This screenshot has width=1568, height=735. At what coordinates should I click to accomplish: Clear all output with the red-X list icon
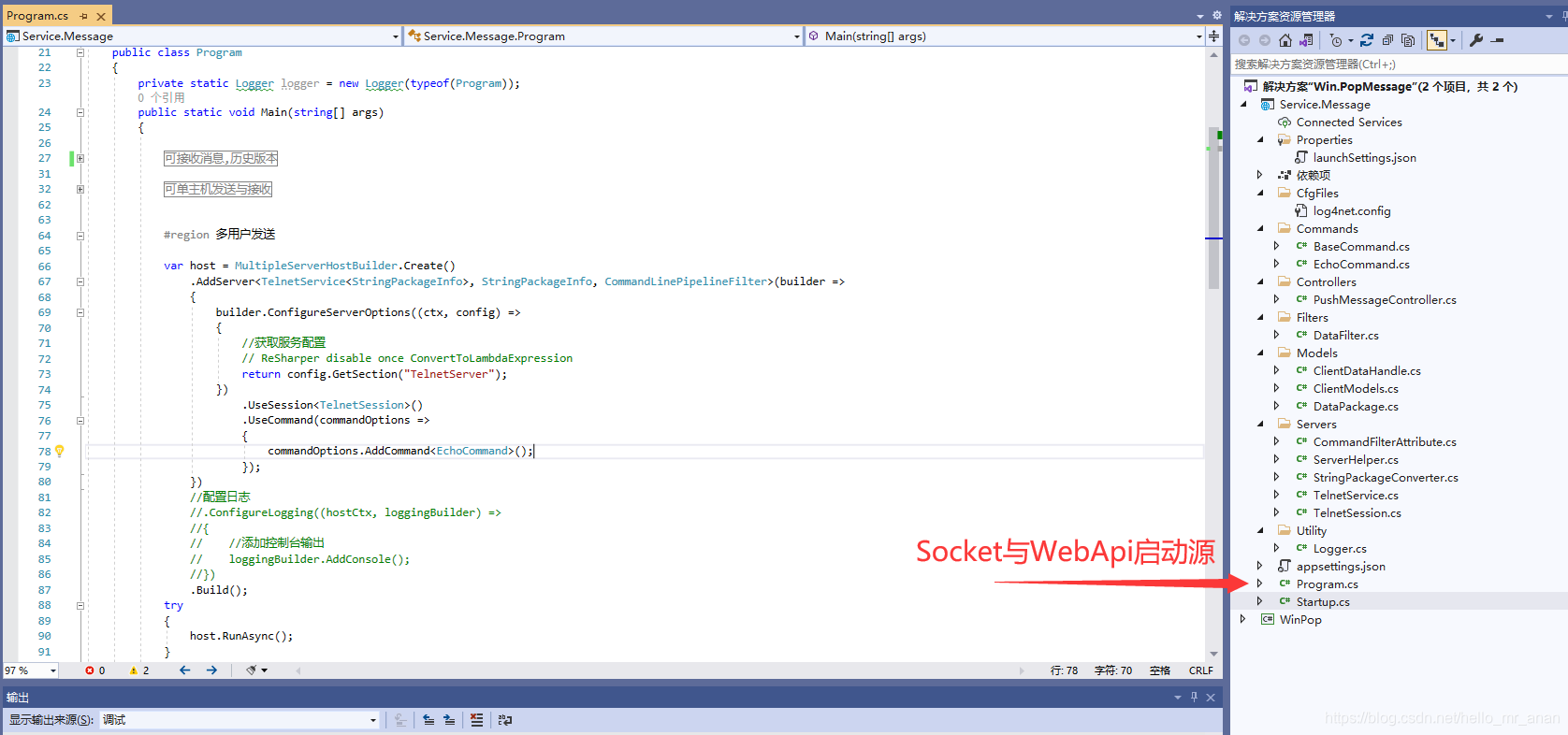(x=477, y=720)
